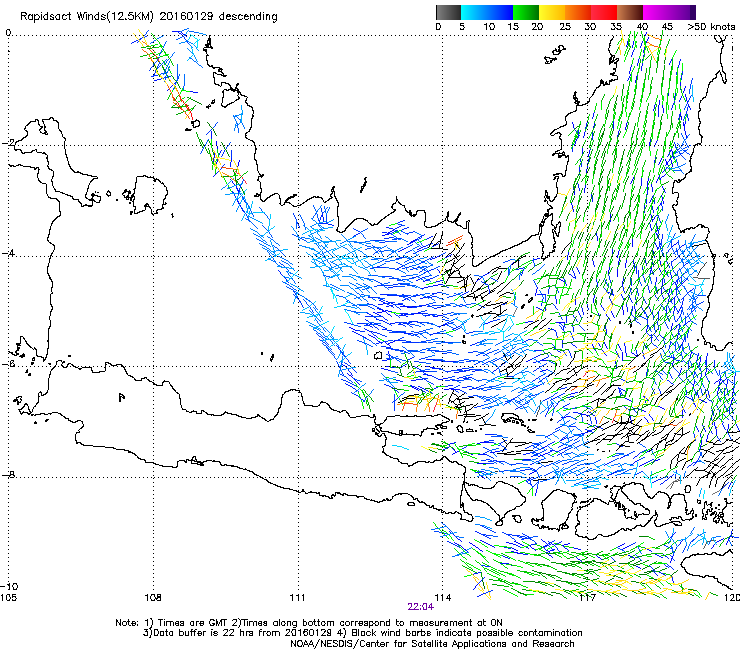The width and height of the screenshot is (740, 650).
Task: Click the '105' longitude axis label
Action: click(8, 598)
